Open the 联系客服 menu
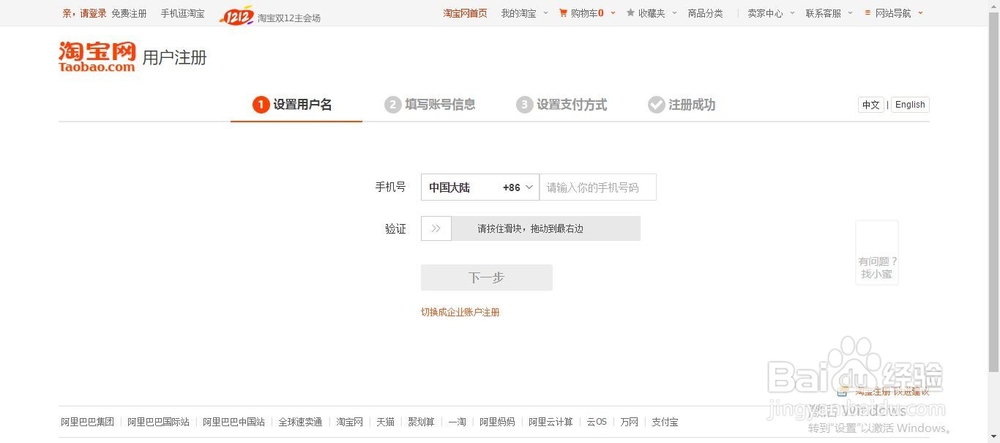Screen dimensions: 1000x443 point(823,13)
